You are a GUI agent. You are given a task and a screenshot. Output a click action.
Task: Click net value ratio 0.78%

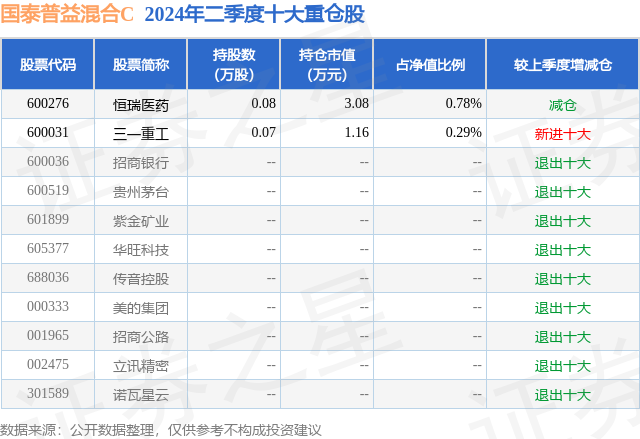tap(463, 104)
